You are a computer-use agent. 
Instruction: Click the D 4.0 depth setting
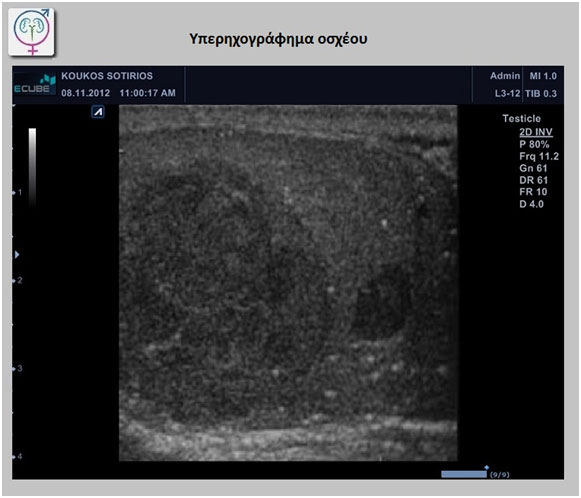tap(531, 204)
